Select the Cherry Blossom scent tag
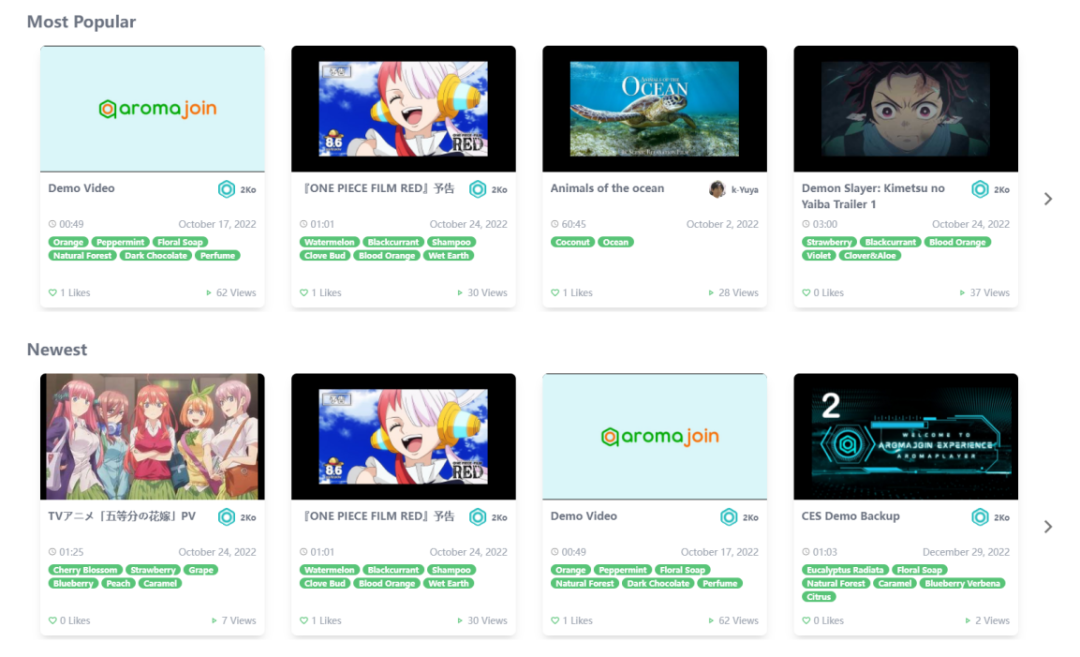1080x657 pixels. pos(85,570)
